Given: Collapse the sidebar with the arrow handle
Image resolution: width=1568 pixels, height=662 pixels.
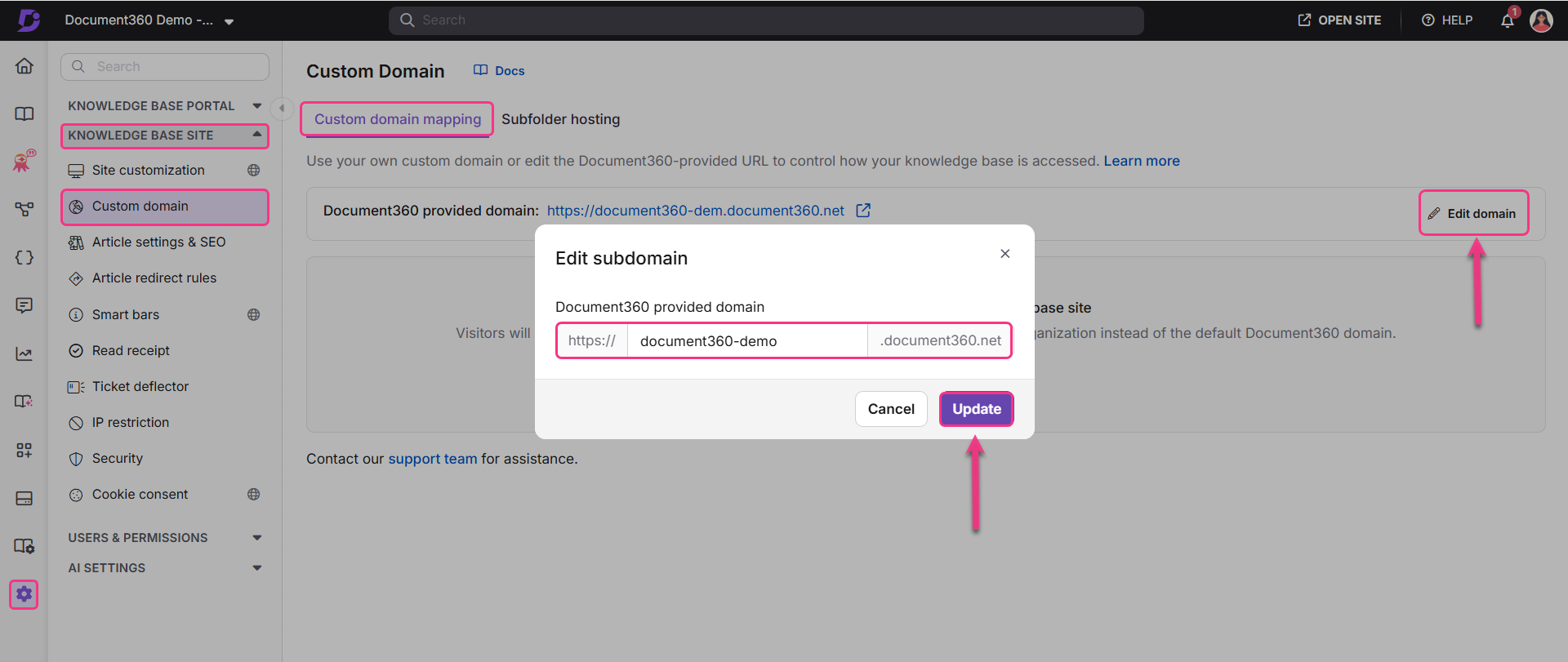Looking at the screenshot, I should tap(282, 108).
